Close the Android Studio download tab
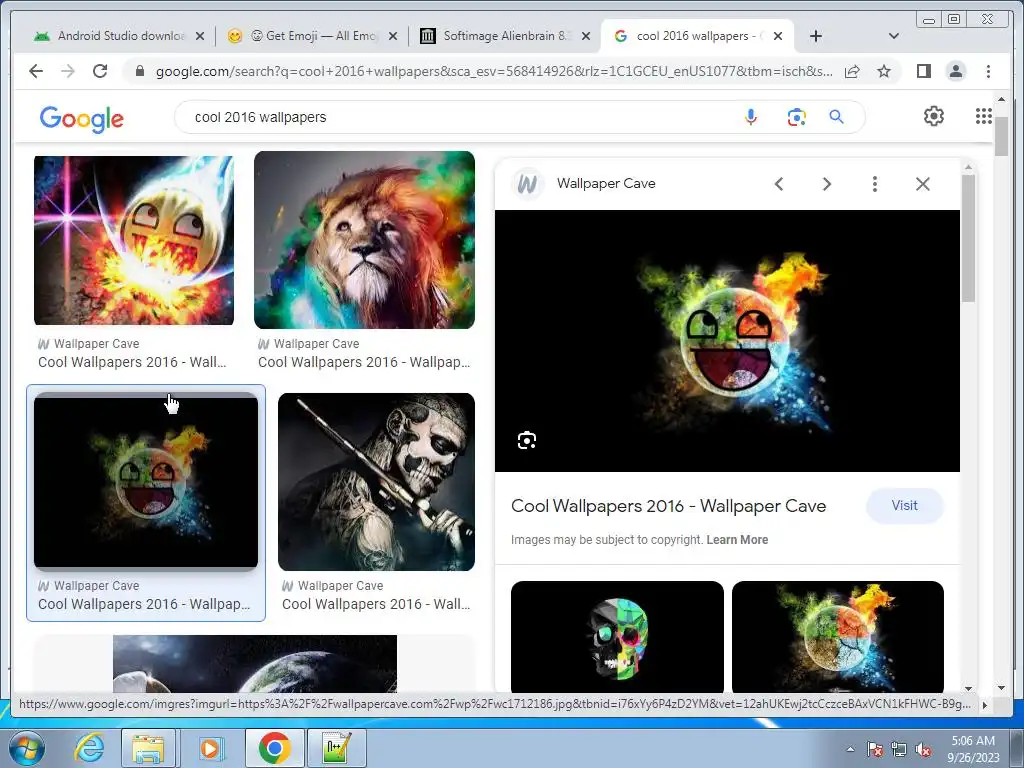Image resolution: width=1024 pixels, height=768 pixels. pos(200,36)
